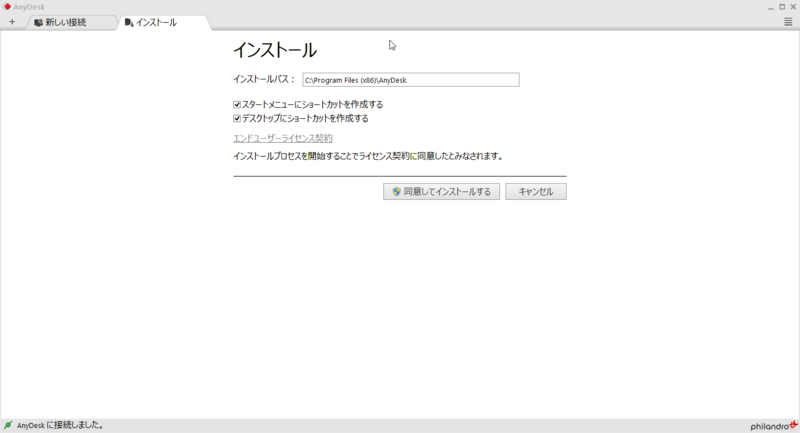Image resolution: width=800 pixels, height=433 pixels.
Task: Focus the install path input field
Action: [411, 80]
